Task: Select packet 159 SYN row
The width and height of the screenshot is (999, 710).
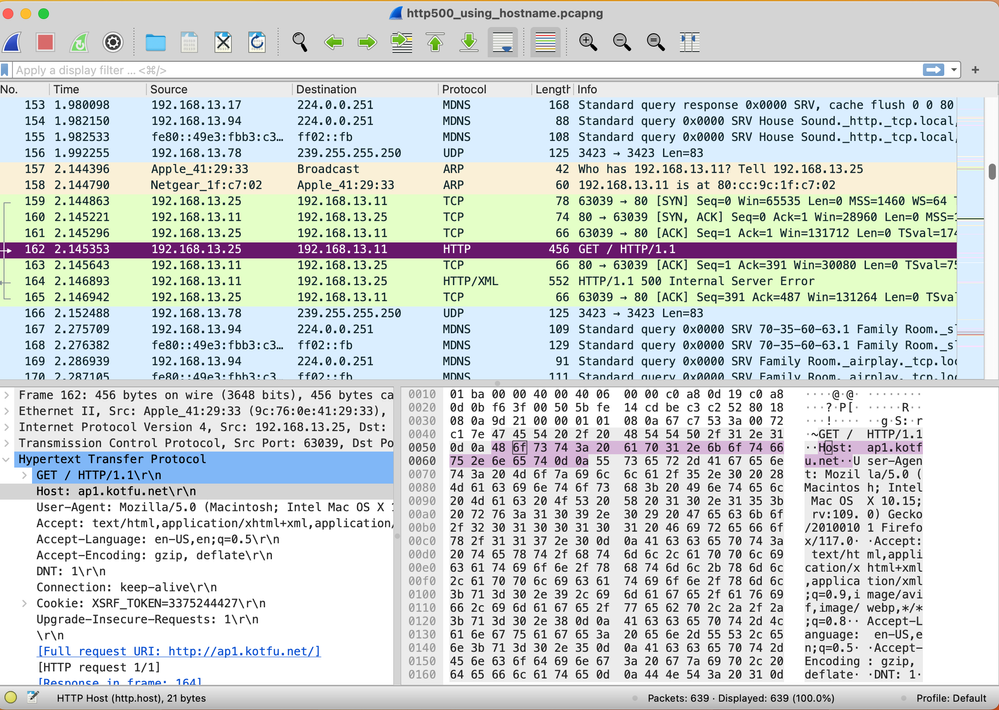Action: coord(478,201)
